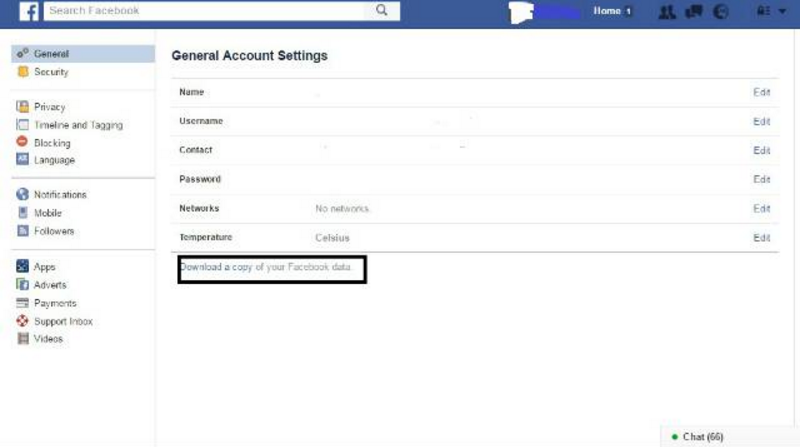Click the Security badge icon
This screenshot has width=800, height=447.
click(x=22, y=71)
